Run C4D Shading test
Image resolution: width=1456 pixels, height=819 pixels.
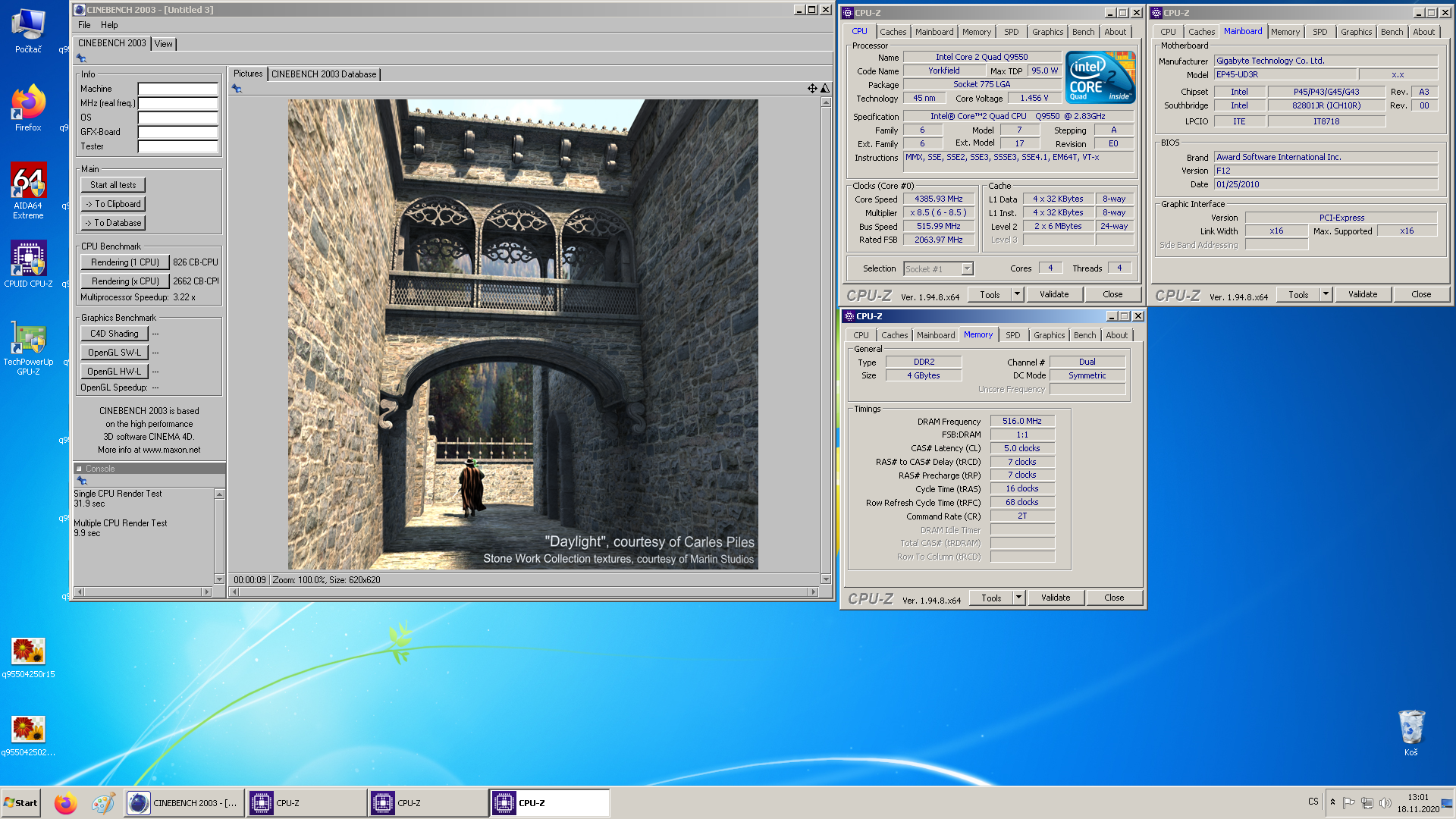point(115,334)
